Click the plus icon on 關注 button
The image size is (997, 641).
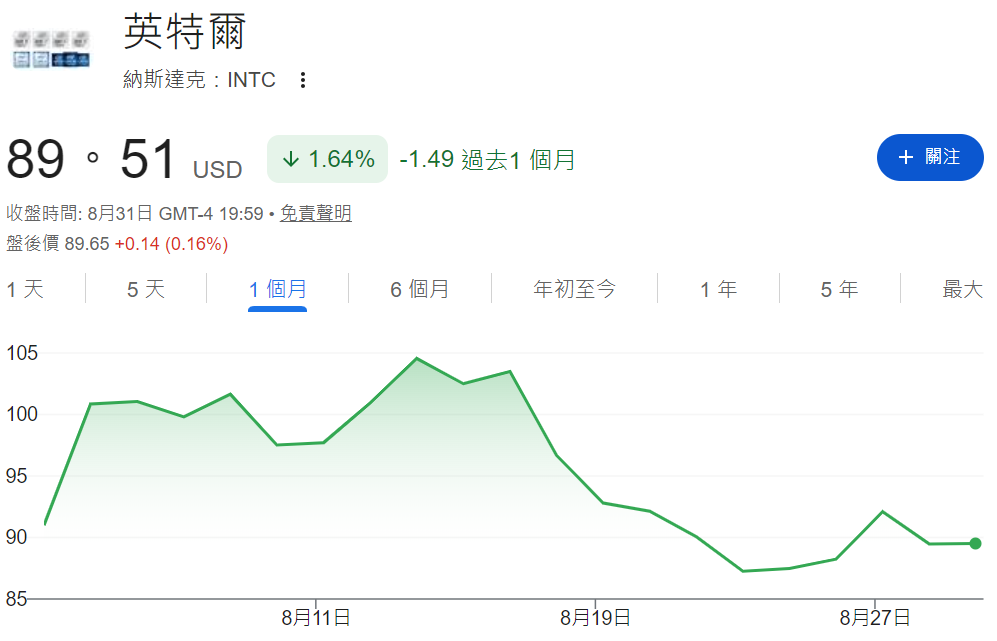point(905,157)
